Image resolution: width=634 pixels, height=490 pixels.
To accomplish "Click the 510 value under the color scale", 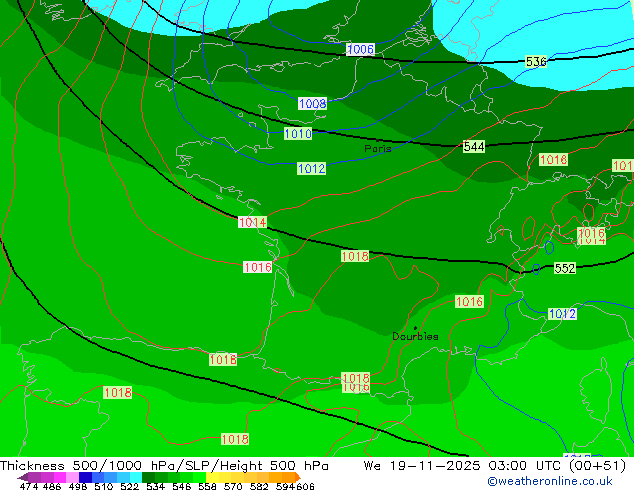I will [x=104, y=486].
